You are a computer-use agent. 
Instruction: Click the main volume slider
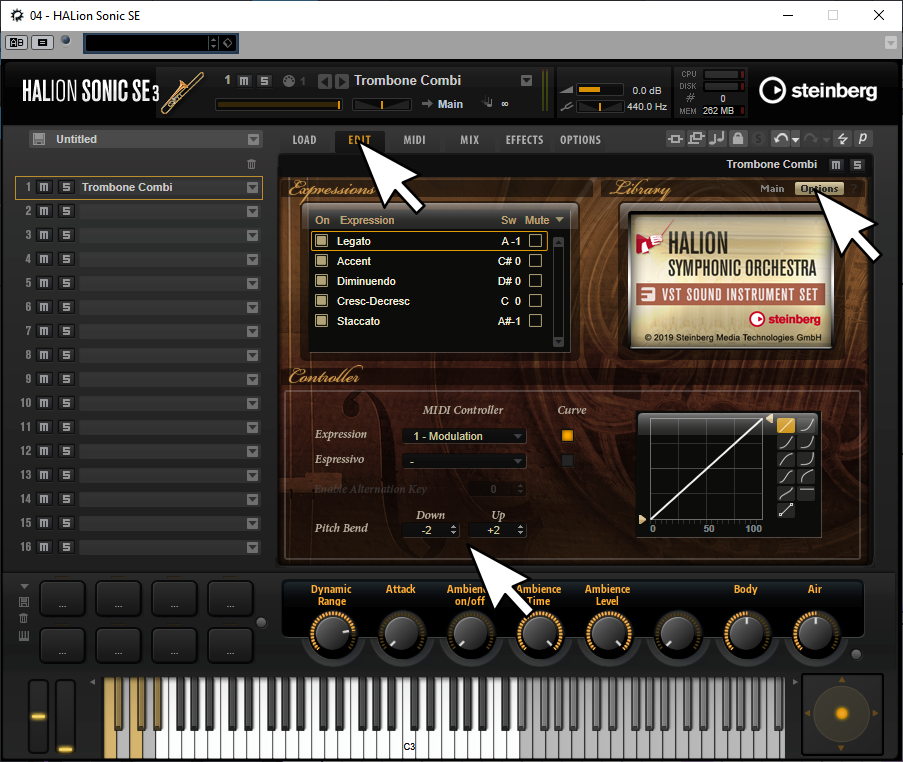(x=600, y=90)
